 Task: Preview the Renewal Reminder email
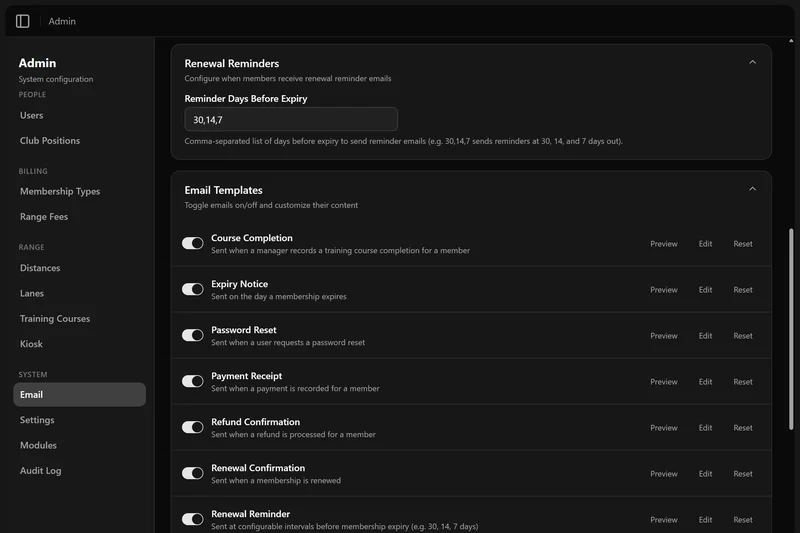pos(664,519)
